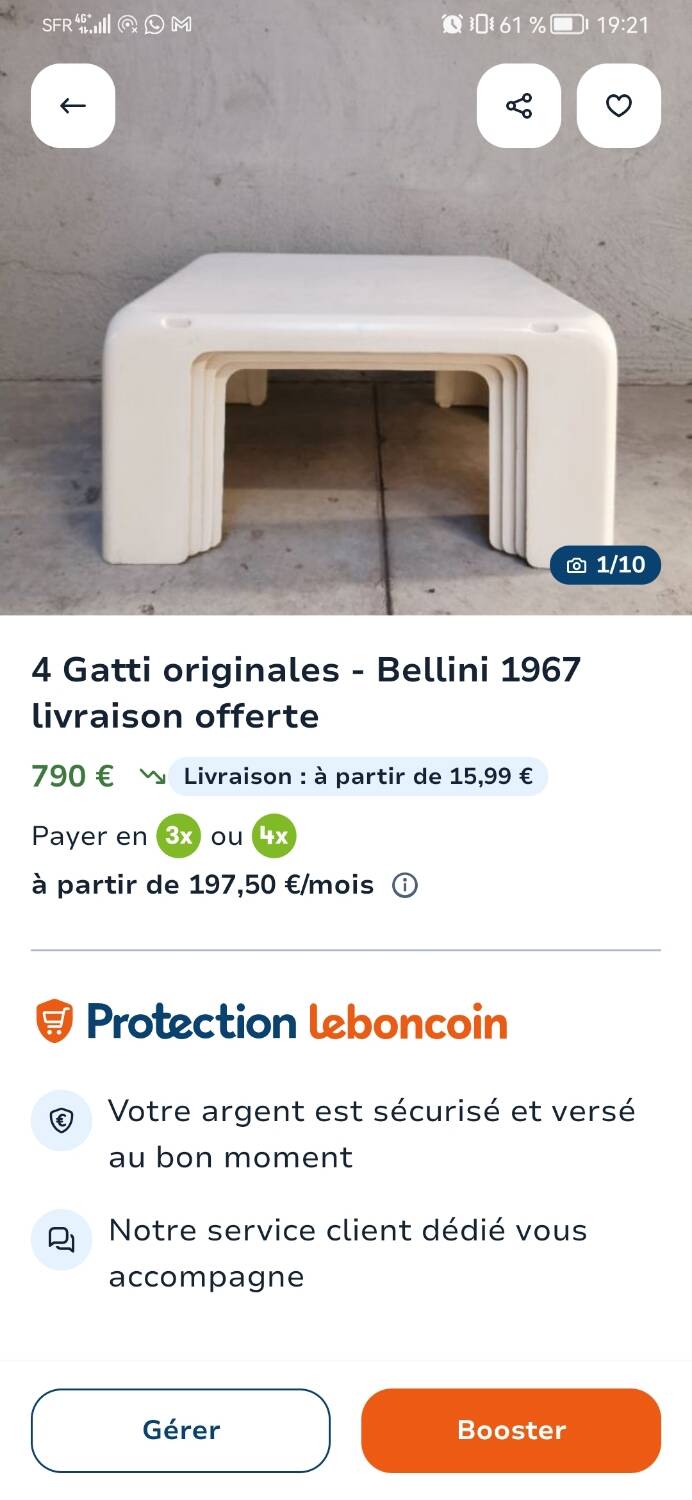The image size is (692, 1500).
Task: Tap the green 3x payment badge
Action: point(178,836)
